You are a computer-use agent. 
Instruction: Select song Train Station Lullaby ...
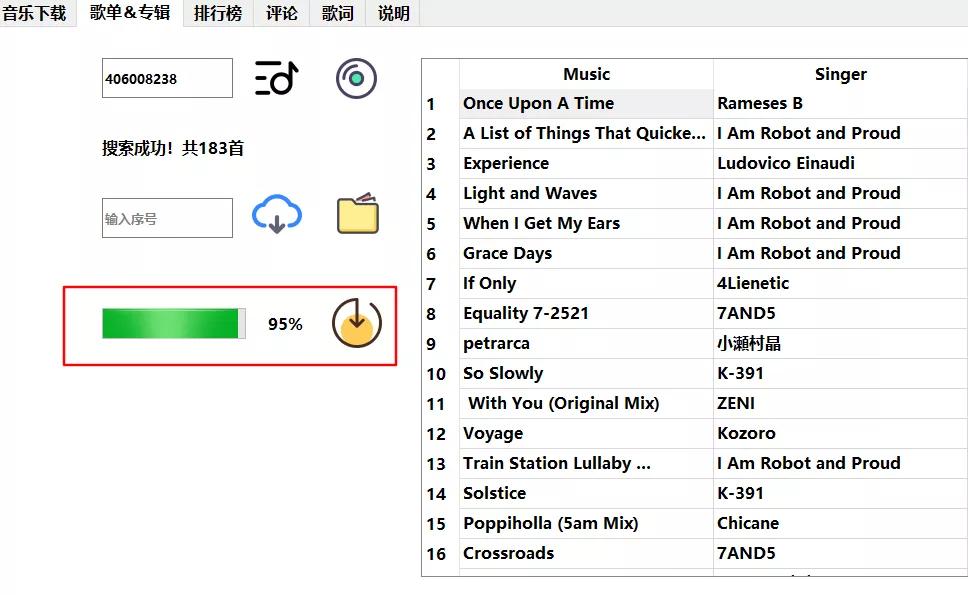tap(586, 464)
